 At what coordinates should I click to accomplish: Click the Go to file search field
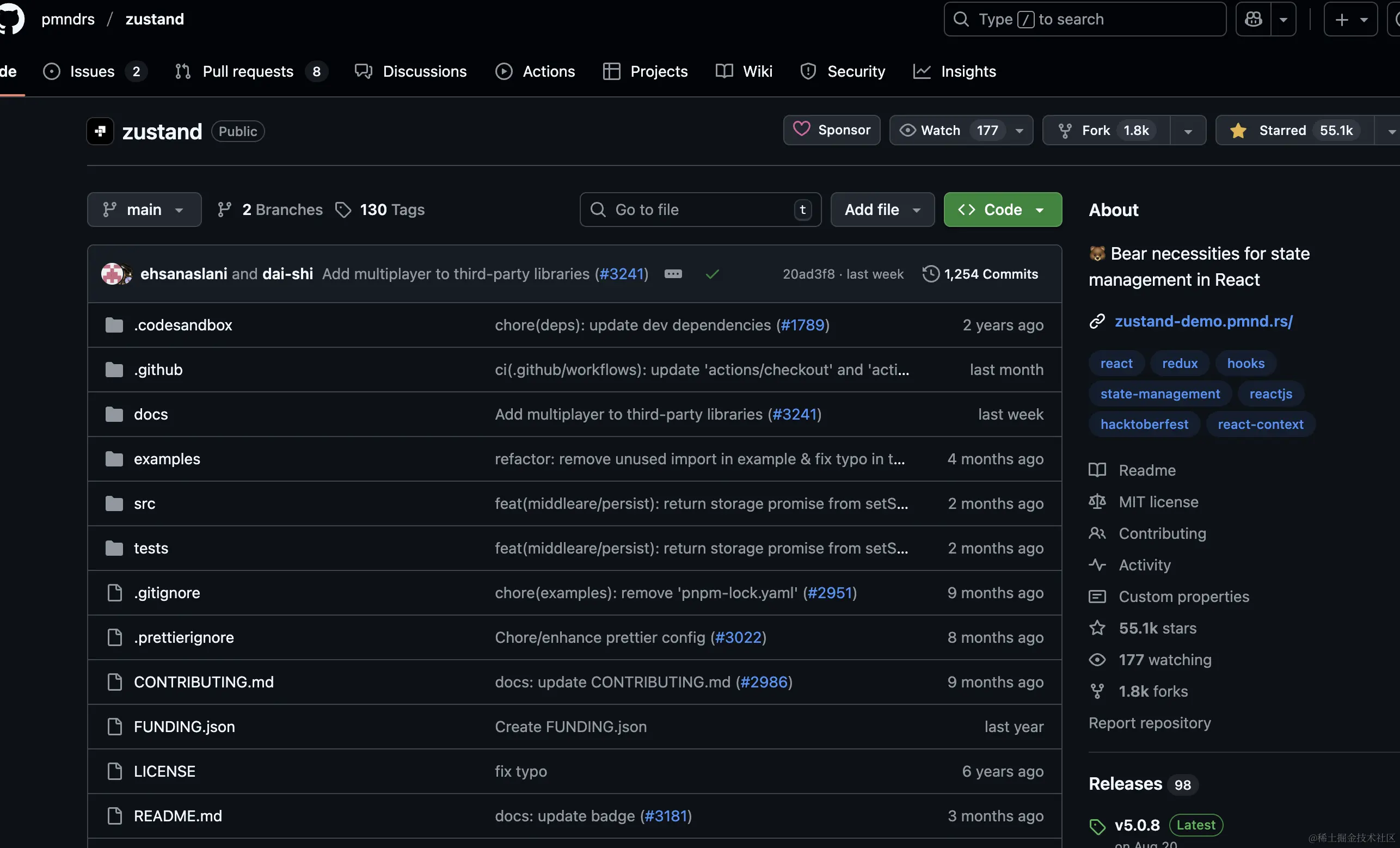[x=699, y=210]
